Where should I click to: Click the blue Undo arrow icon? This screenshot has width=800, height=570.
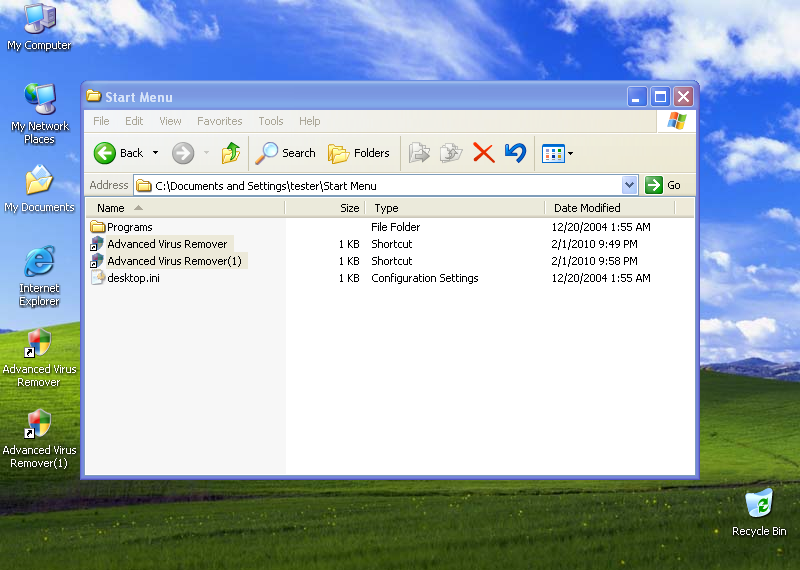pyautogui.click(x=515, y=153)
